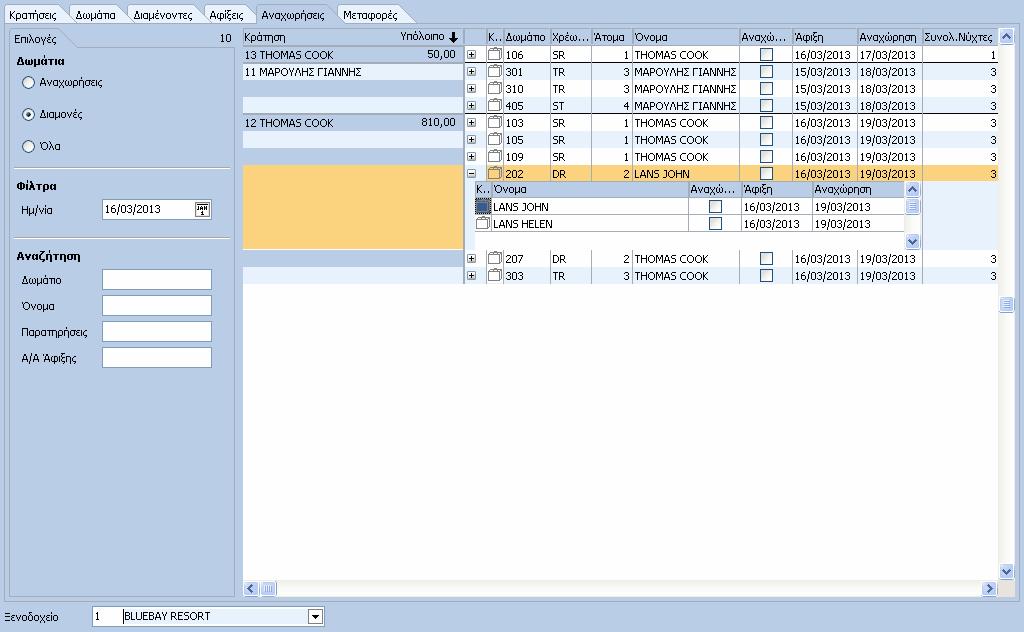Click the luggage icon for room 105
The width and height of the screenshot is (1024, 632).
click(495, 139)
